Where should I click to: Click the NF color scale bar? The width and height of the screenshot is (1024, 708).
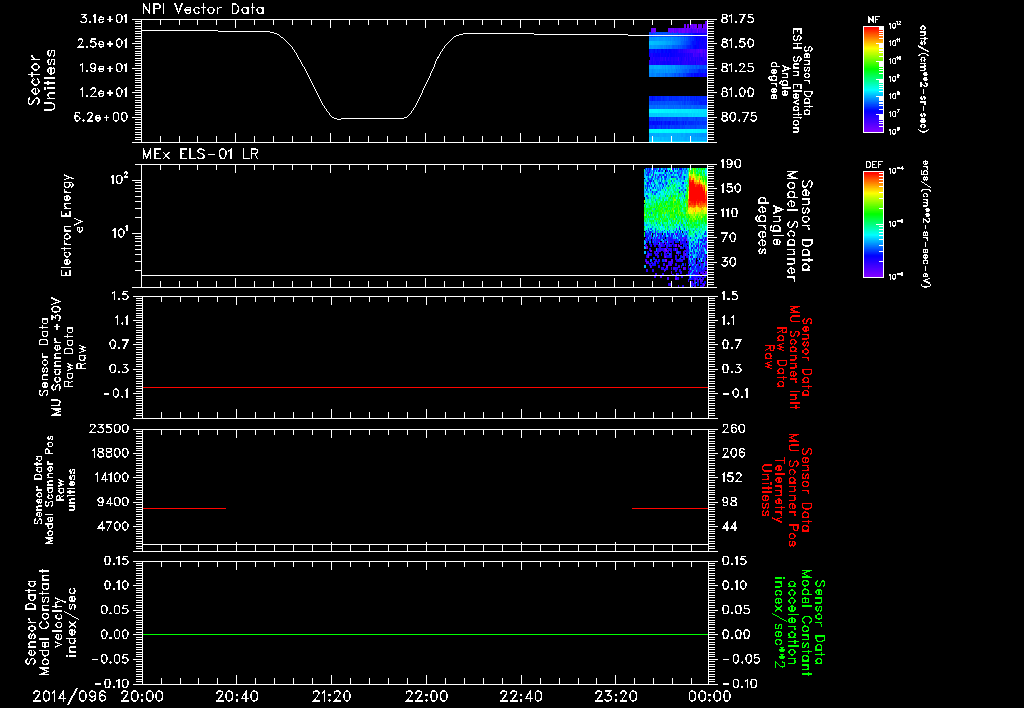873,78
